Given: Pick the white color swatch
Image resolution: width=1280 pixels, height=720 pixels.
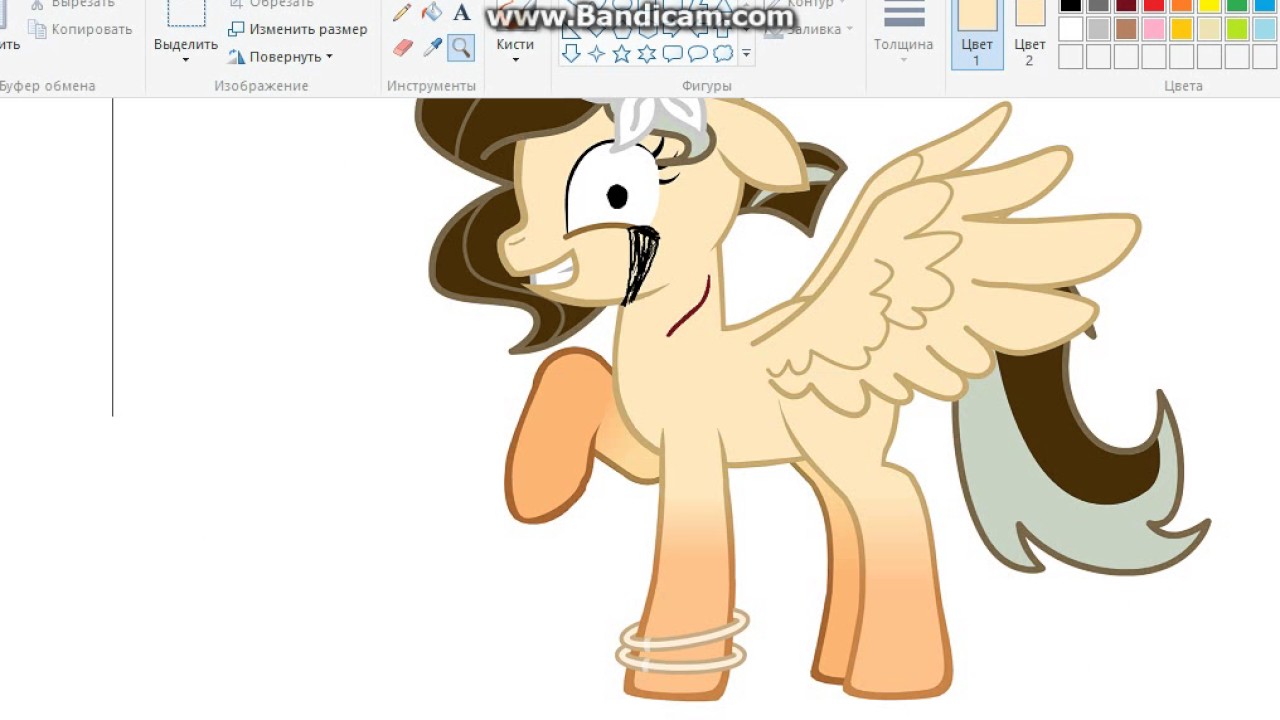Looking at the screenshot, I should tap(1070, 29).
